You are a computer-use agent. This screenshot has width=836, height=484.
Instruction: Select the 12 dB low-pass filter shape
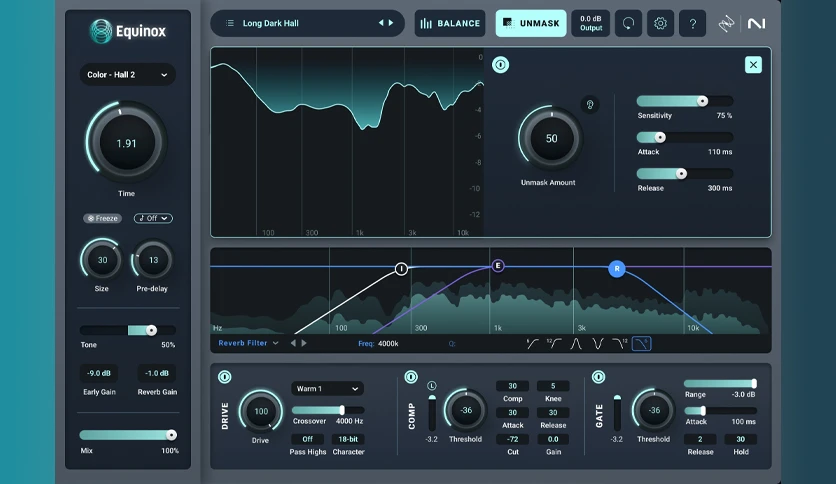(620, 344)
